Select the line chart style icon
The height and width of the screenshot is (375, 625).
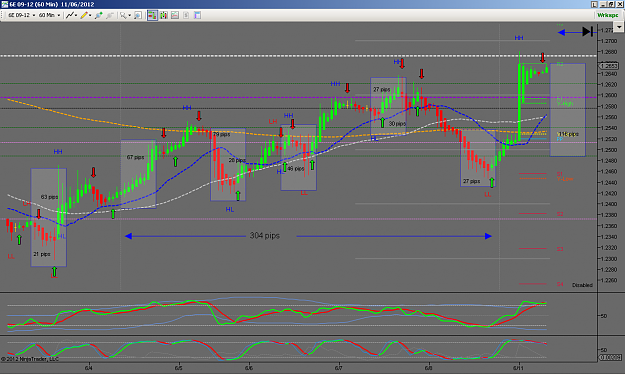[70, 15]
